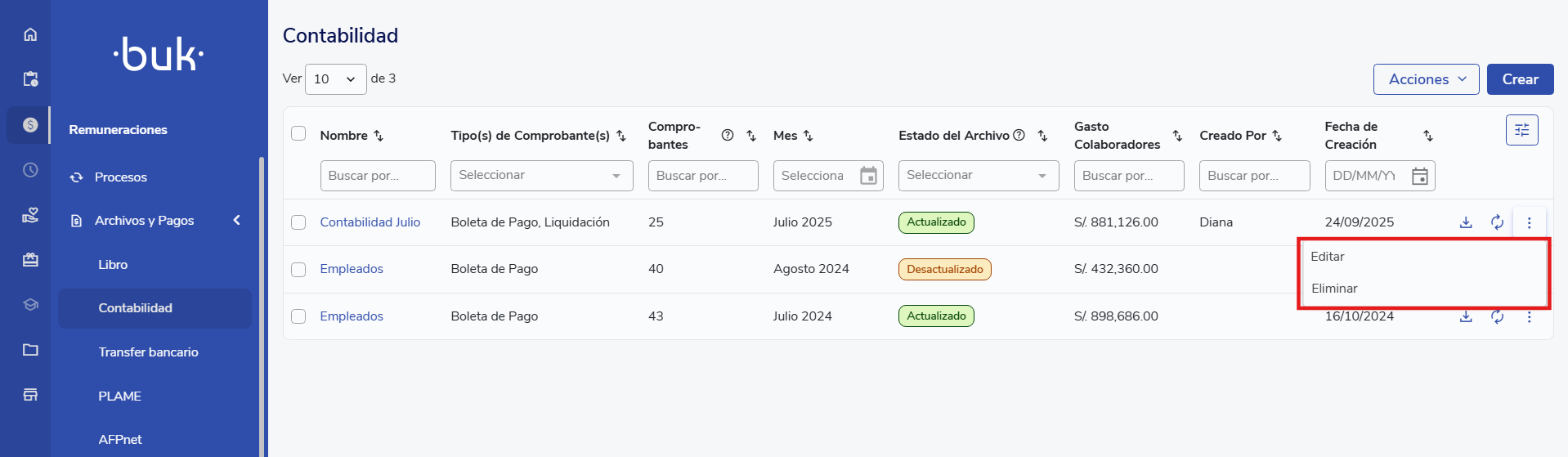
Task: Open the three-dot menu for Contabilidad Julio
Action: click(1529, 222)
